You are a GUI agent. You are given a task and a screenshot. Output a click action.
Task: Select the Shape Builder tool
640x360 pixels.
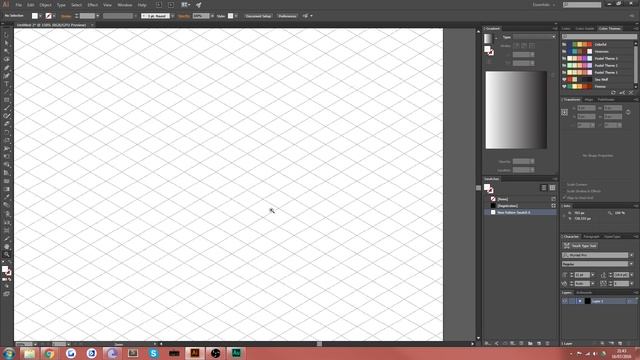pyautogui.click(x=6, y=165)
